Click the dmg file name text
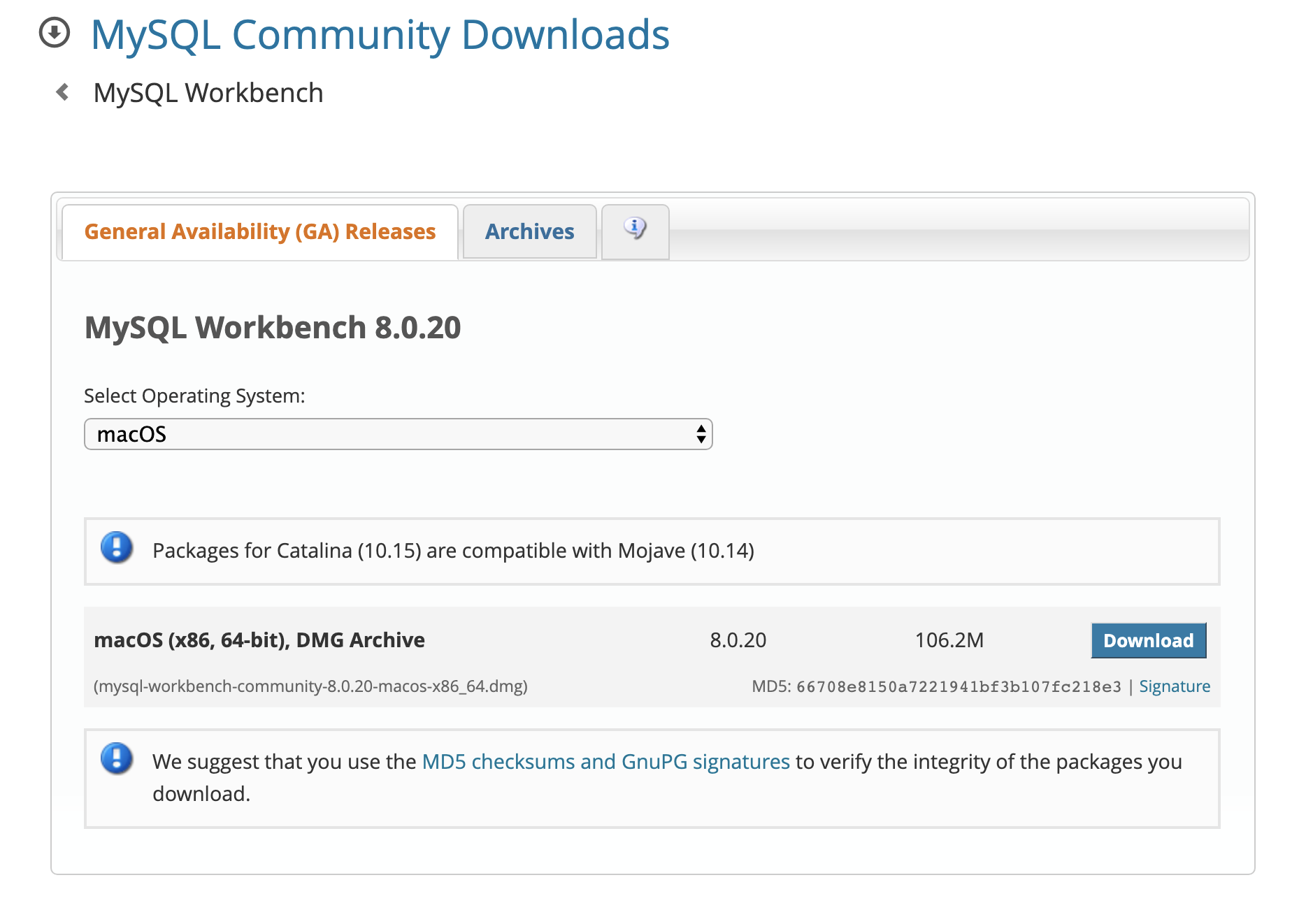Viewport: 1306px width, 924px height. tap(310, 686)
